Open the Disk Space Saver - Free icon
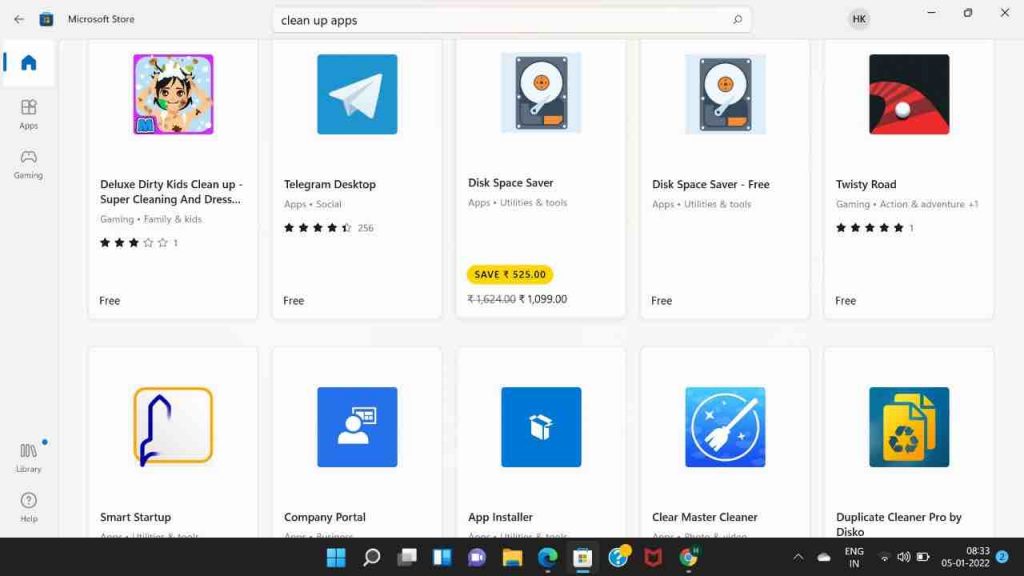The image size is (1024, 576). click(725, 94)
